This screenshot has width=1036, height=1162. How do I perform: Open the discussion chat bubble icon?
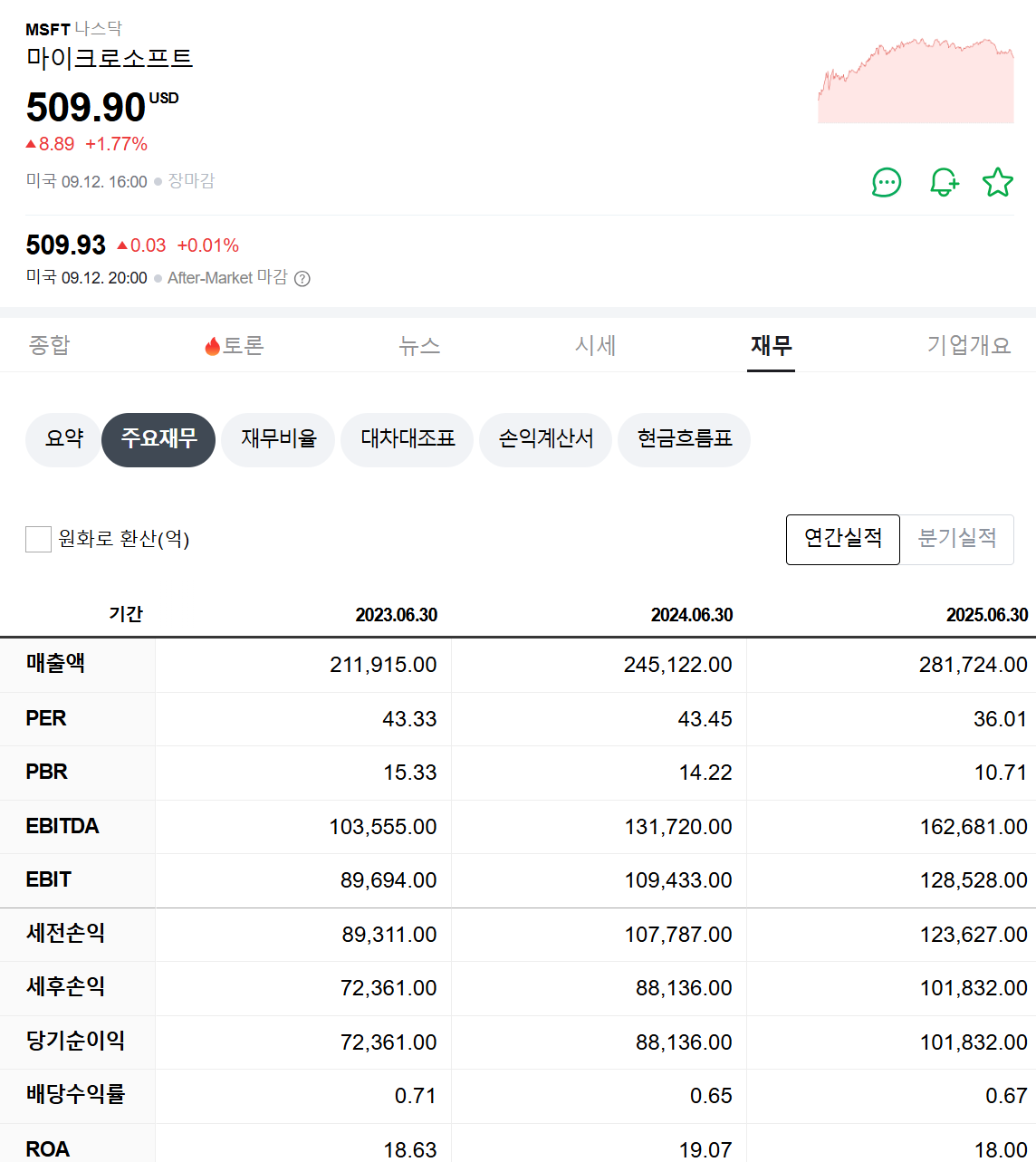pyautogui.click(x=887, y=182)
